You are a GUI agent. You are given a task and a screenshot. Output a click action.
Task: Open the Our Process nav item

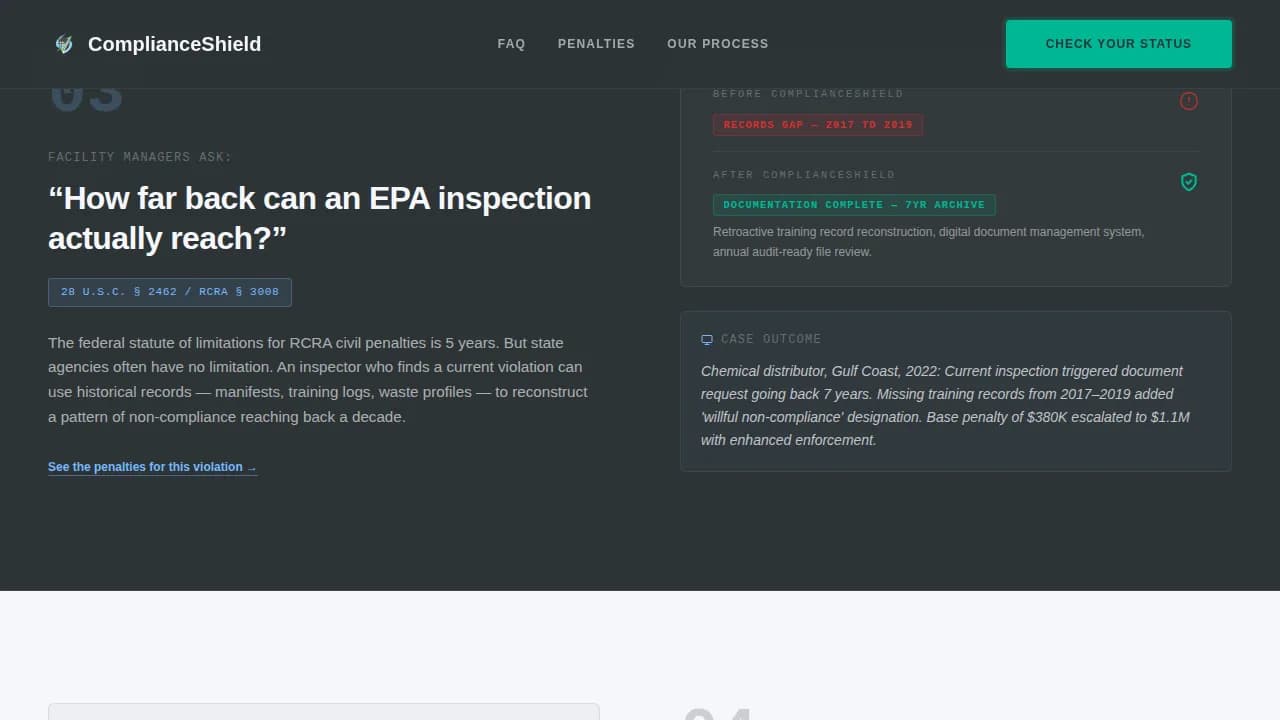pos(718,44)
